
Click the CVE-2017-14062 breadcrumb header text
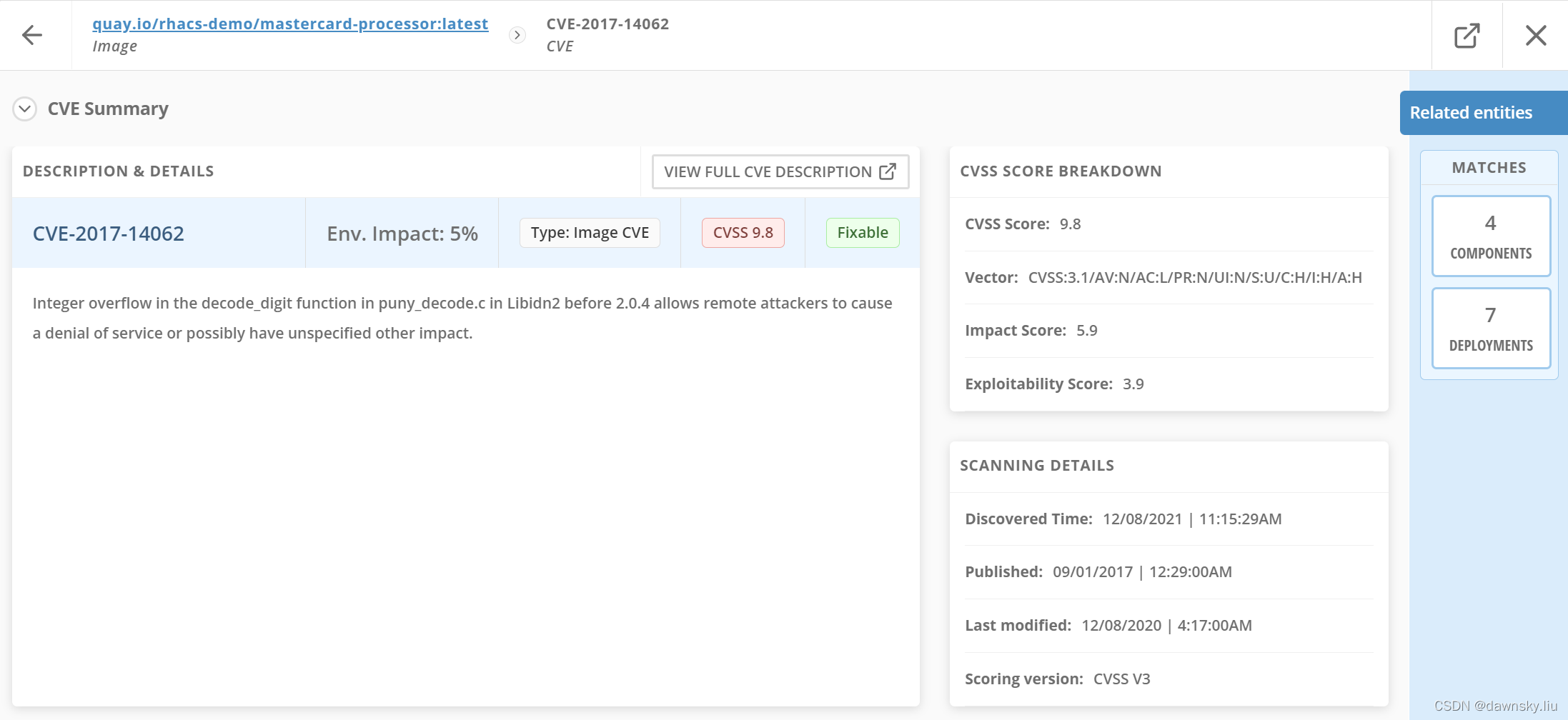coord(607,24)
